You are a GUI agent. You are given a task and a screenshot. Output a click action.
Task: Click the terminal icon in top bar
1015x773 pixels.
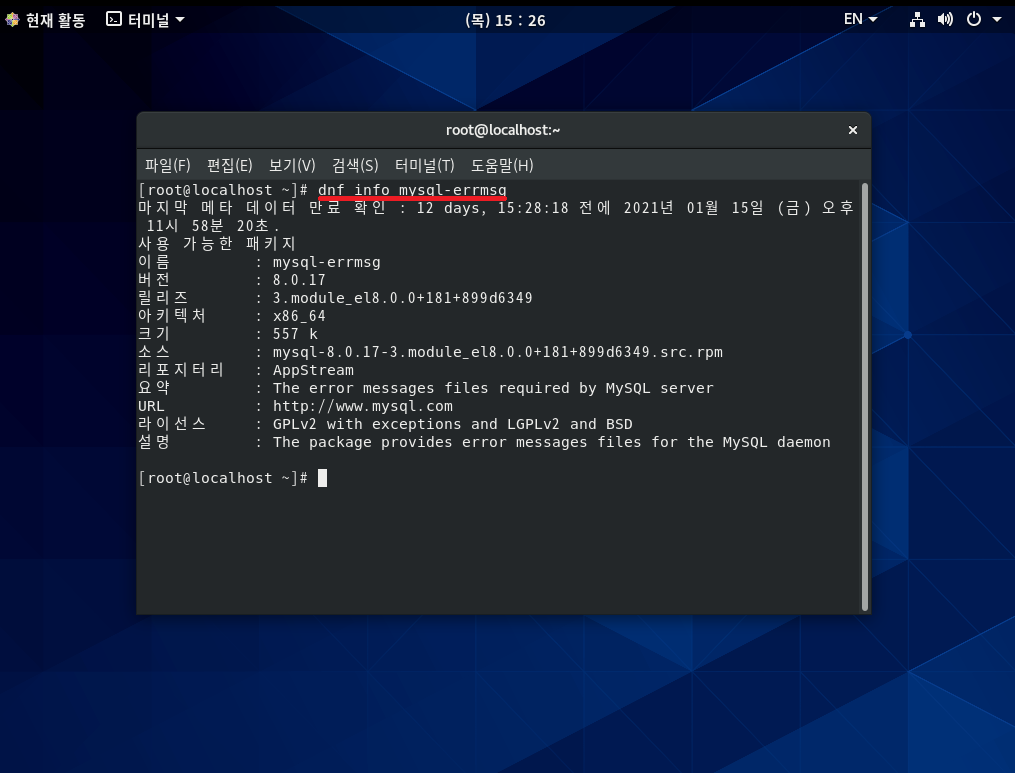(x=113, y=19)
